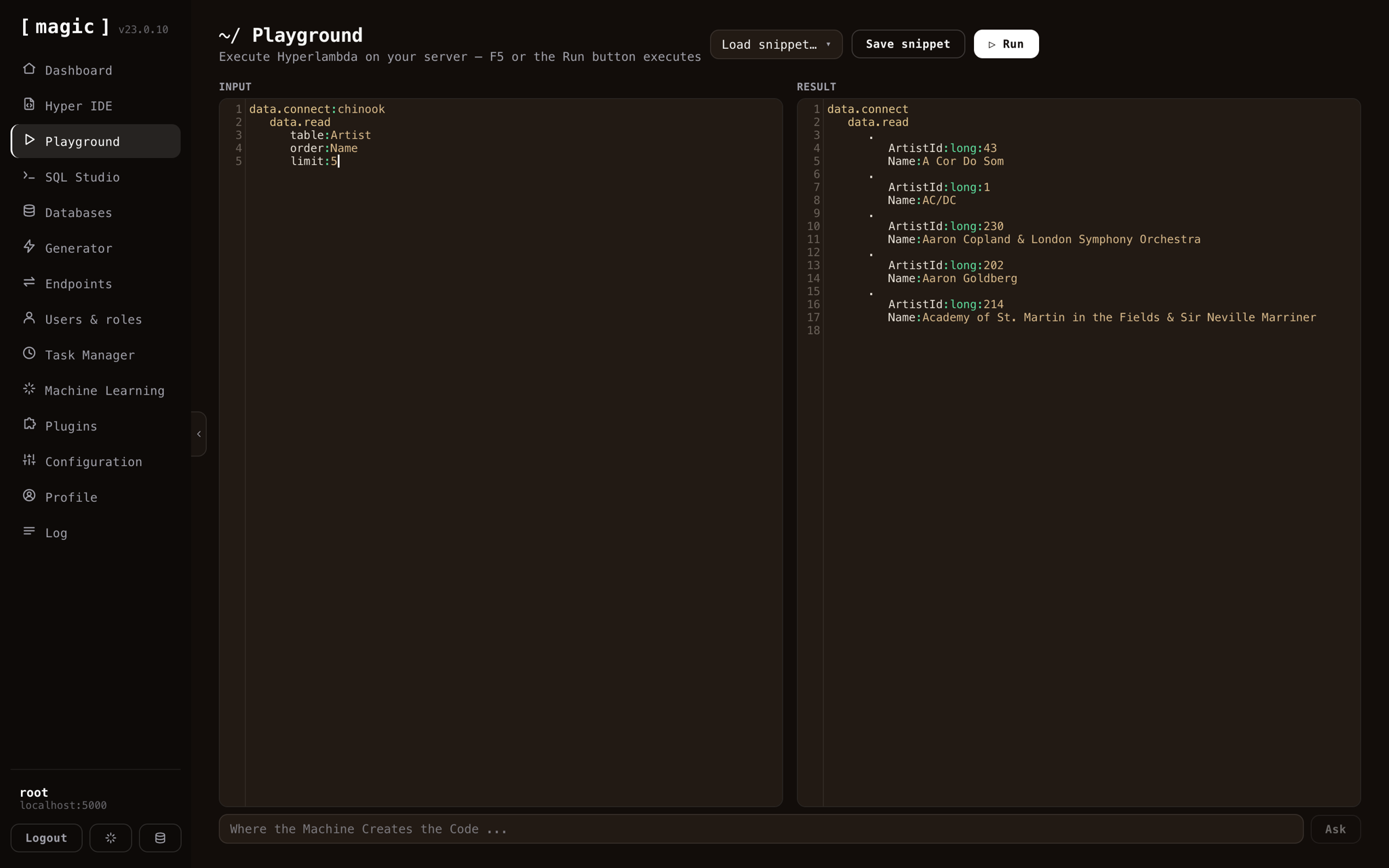Image resolution: width=1389 pixels, height=868 pixels.
Task: Click 'Name:A Cor Do Som' in results
Action: pos(945,161)
